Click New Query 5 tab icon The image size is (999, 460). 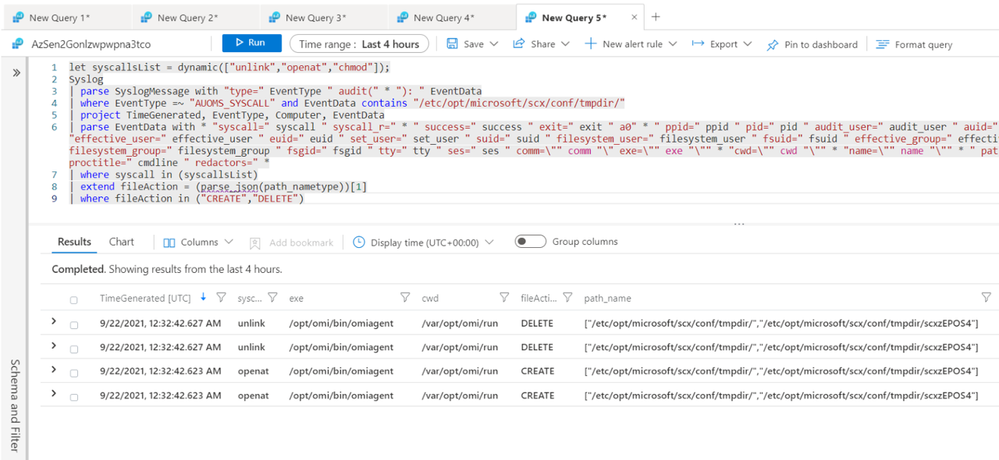coord(529,18)
